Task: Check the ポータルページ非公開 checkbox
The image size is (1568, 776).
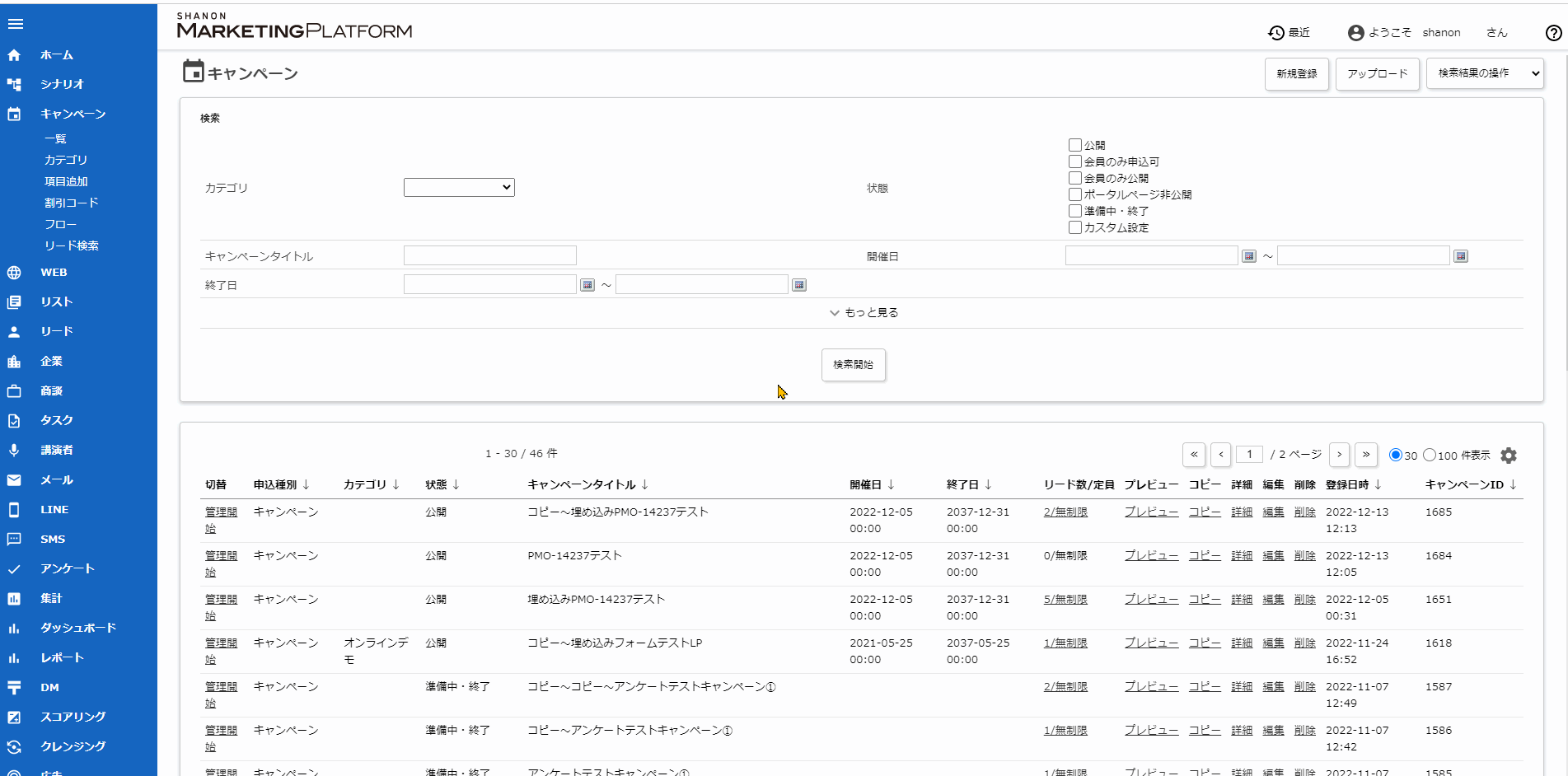Action: coord(1074,194)
